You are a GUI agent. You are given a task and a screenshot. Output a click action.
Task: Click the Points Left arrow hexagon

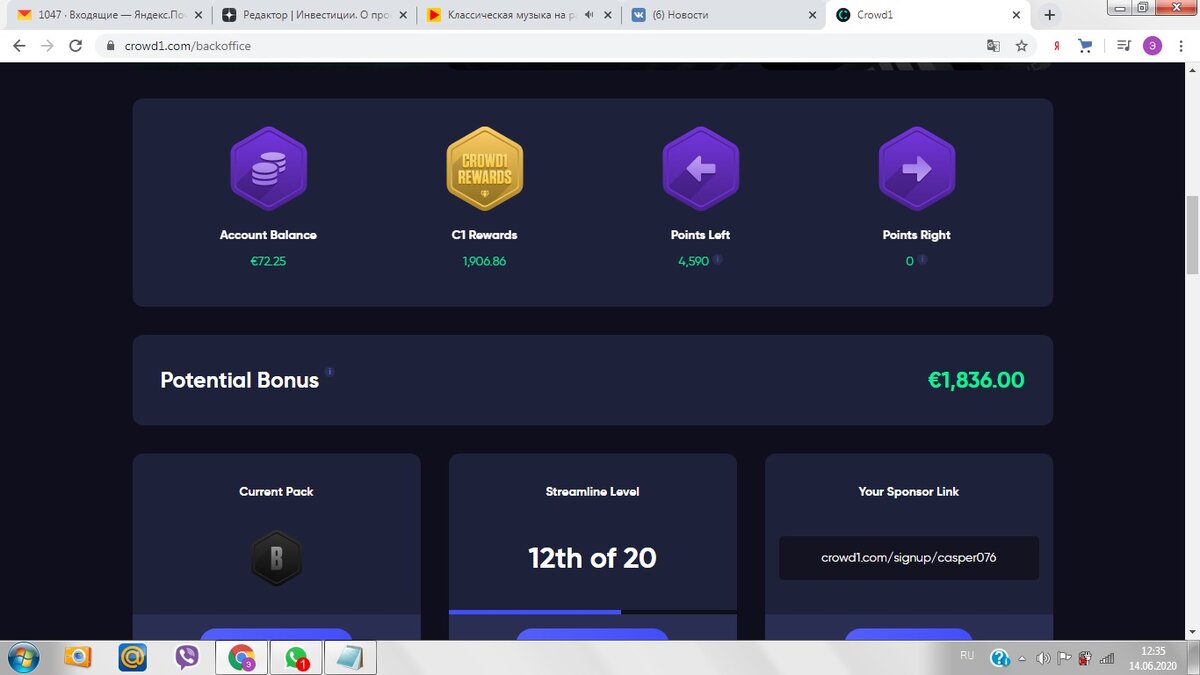point(700,169)
